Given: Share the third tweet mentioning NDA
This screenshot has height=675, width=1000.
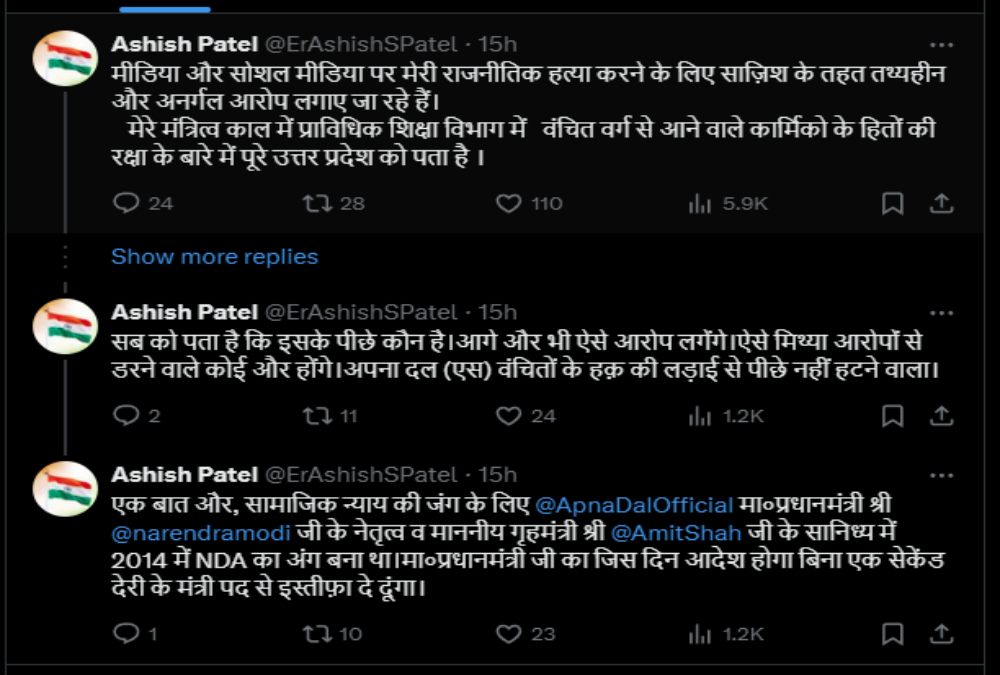Looking at the screenshot, I should [941, 633].
